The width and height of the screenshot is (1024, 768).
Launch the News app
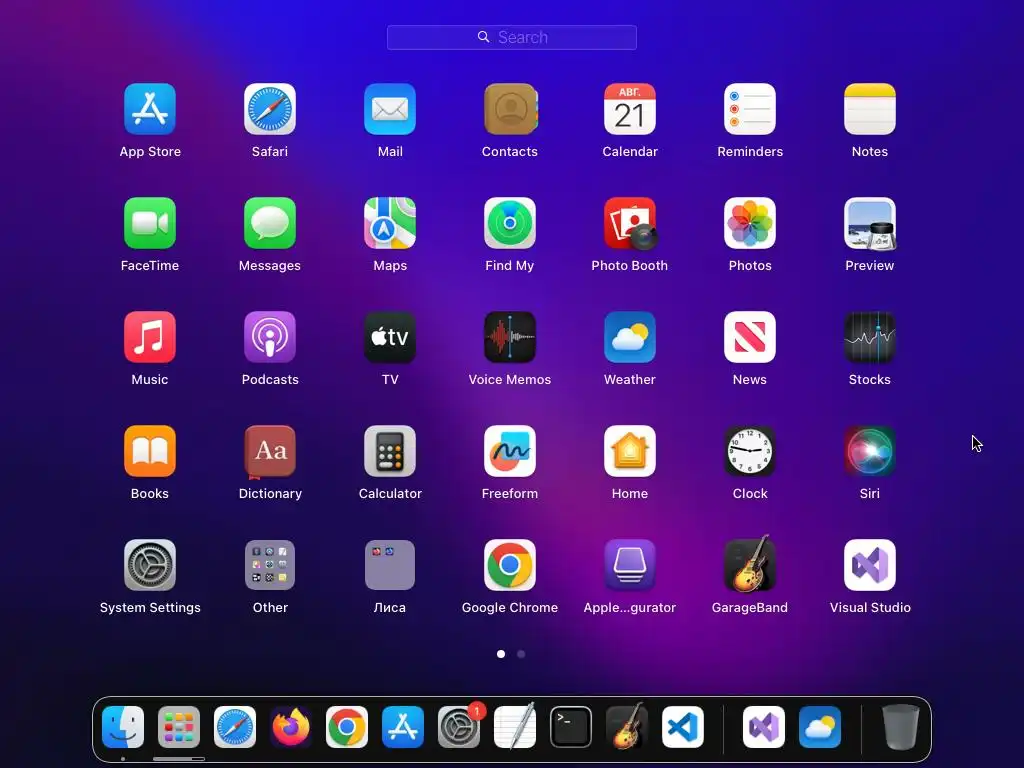[x=750, y=337]
